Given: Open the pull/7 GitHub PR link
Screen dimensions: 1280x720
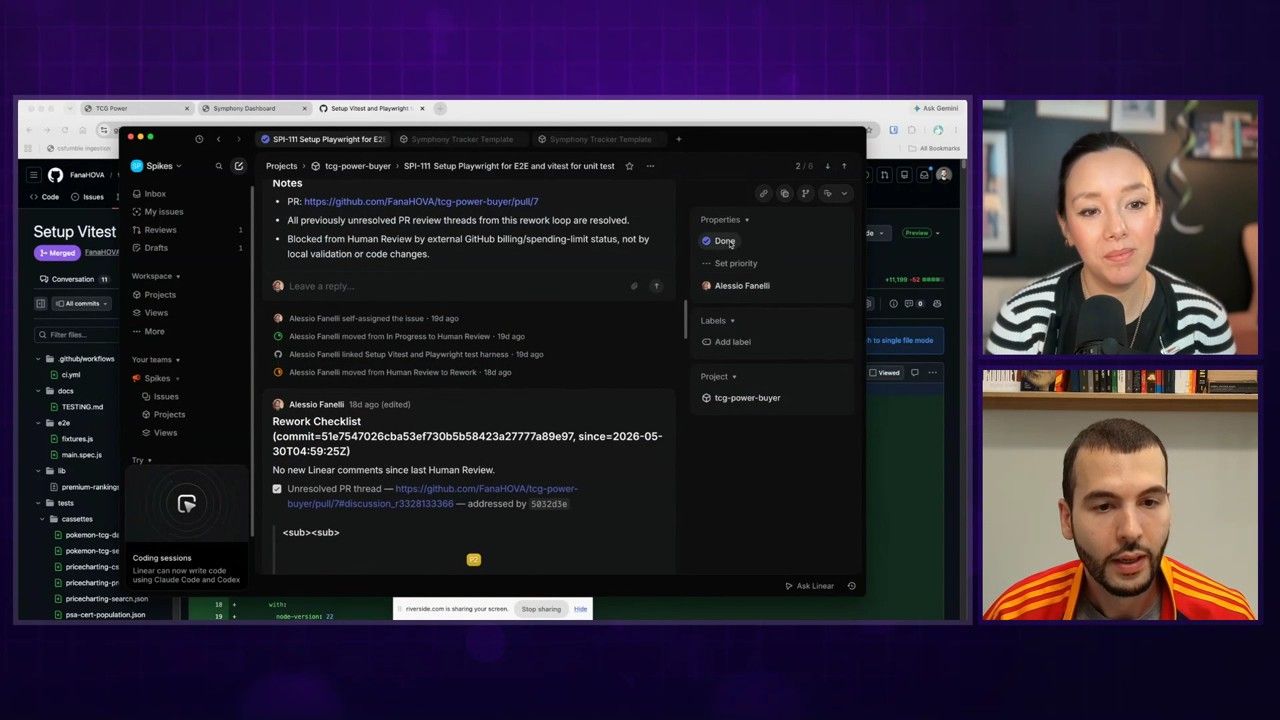Looking at the screenshot, I should pos(421,202).
